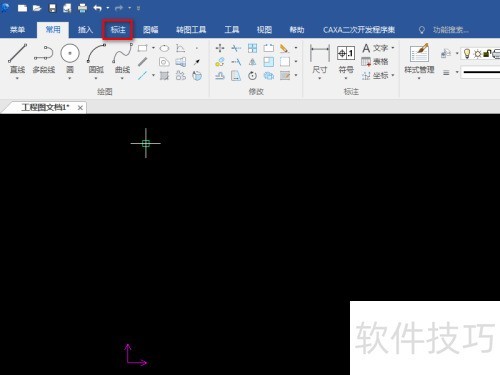Click the save icon in the quick access bar

pos(52,8)
